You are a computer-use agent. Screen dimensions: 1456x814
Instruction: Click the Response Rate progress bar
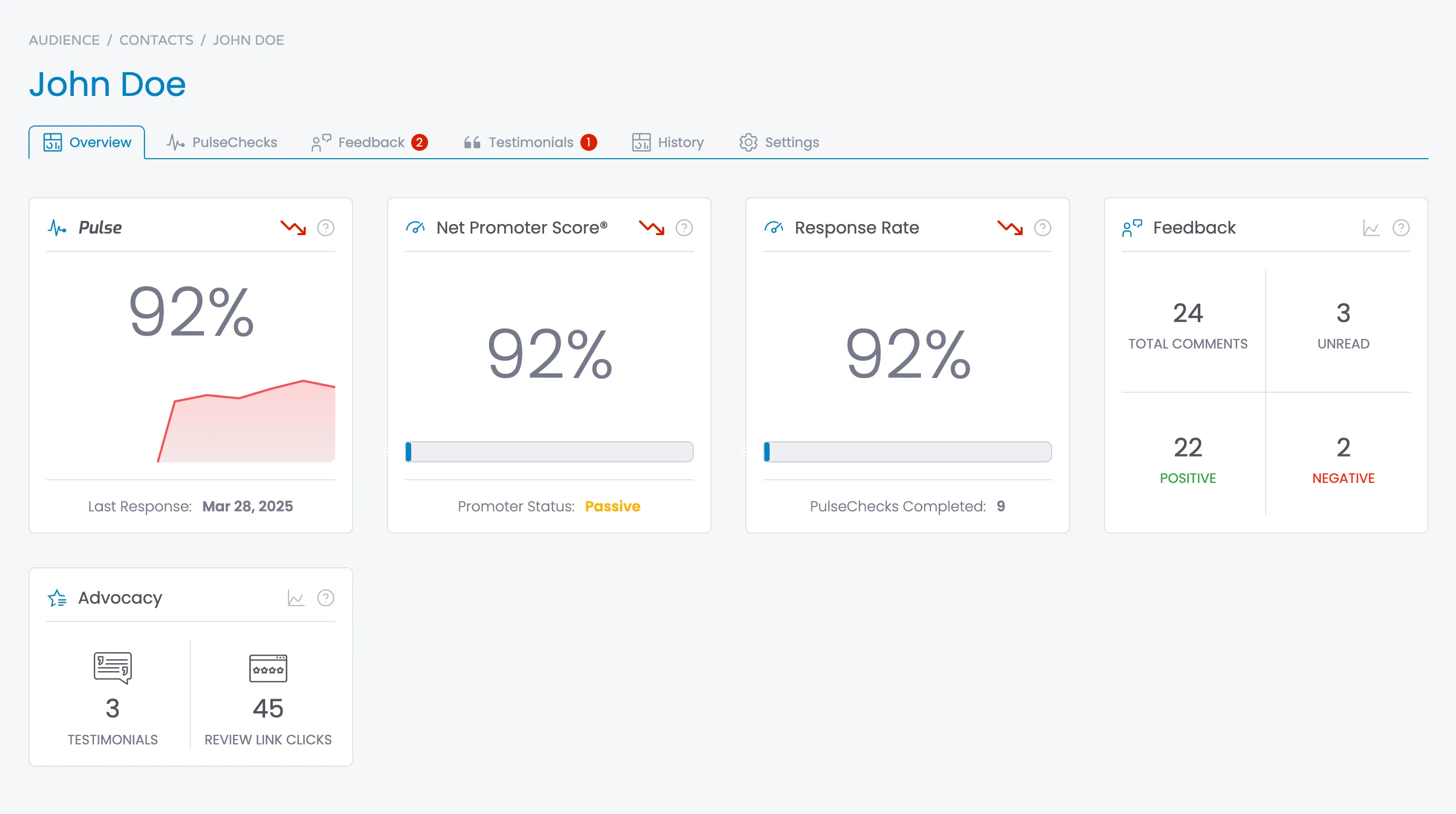907,452
